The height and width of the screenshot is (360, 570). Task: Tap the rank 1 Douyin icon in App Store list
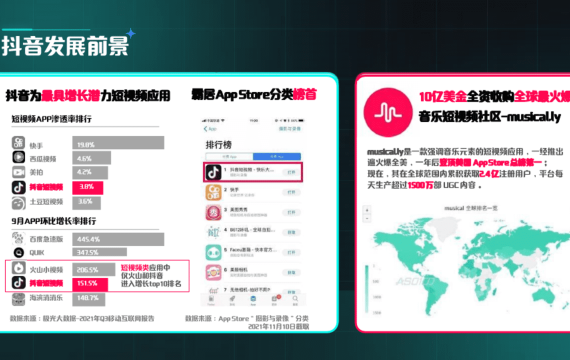(213, 172)
